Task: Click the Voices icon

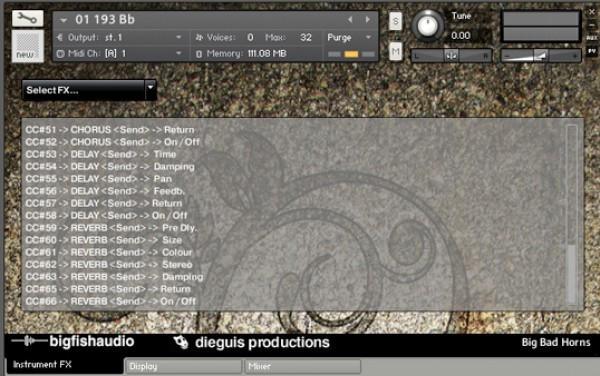Action: click(199, 37)
